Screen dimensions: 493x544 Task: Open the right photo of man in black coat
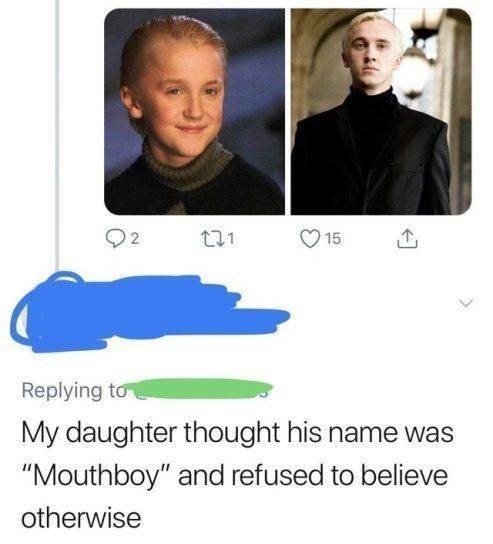point(381,111)
